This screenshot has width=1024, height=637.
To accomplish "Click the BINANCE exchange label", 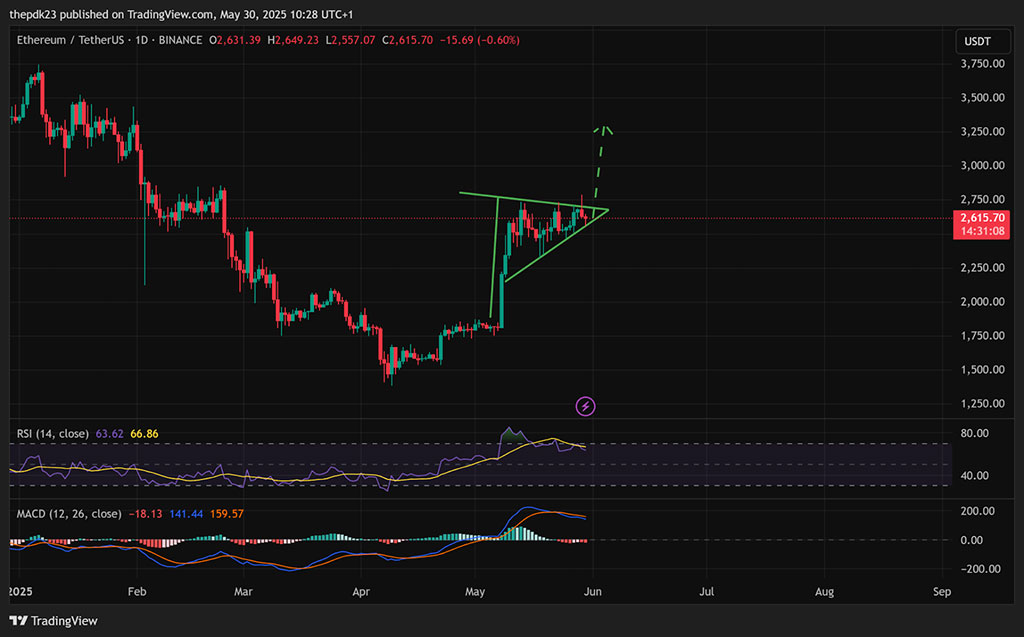I will (180, 40).
